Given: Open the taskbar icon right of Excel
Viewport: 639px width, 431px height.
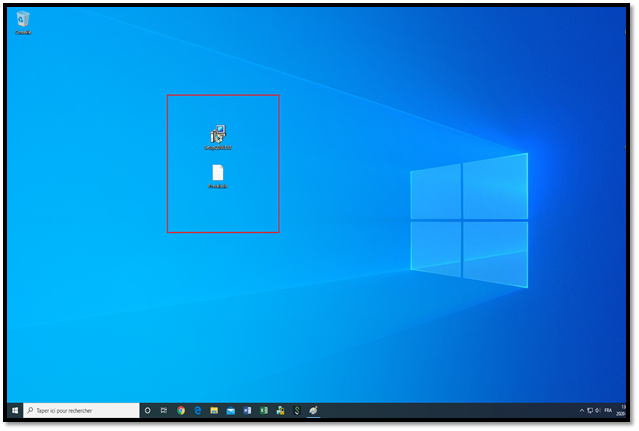Looking at the screenshot, I should pyautogui.click(x=280, y=410).
